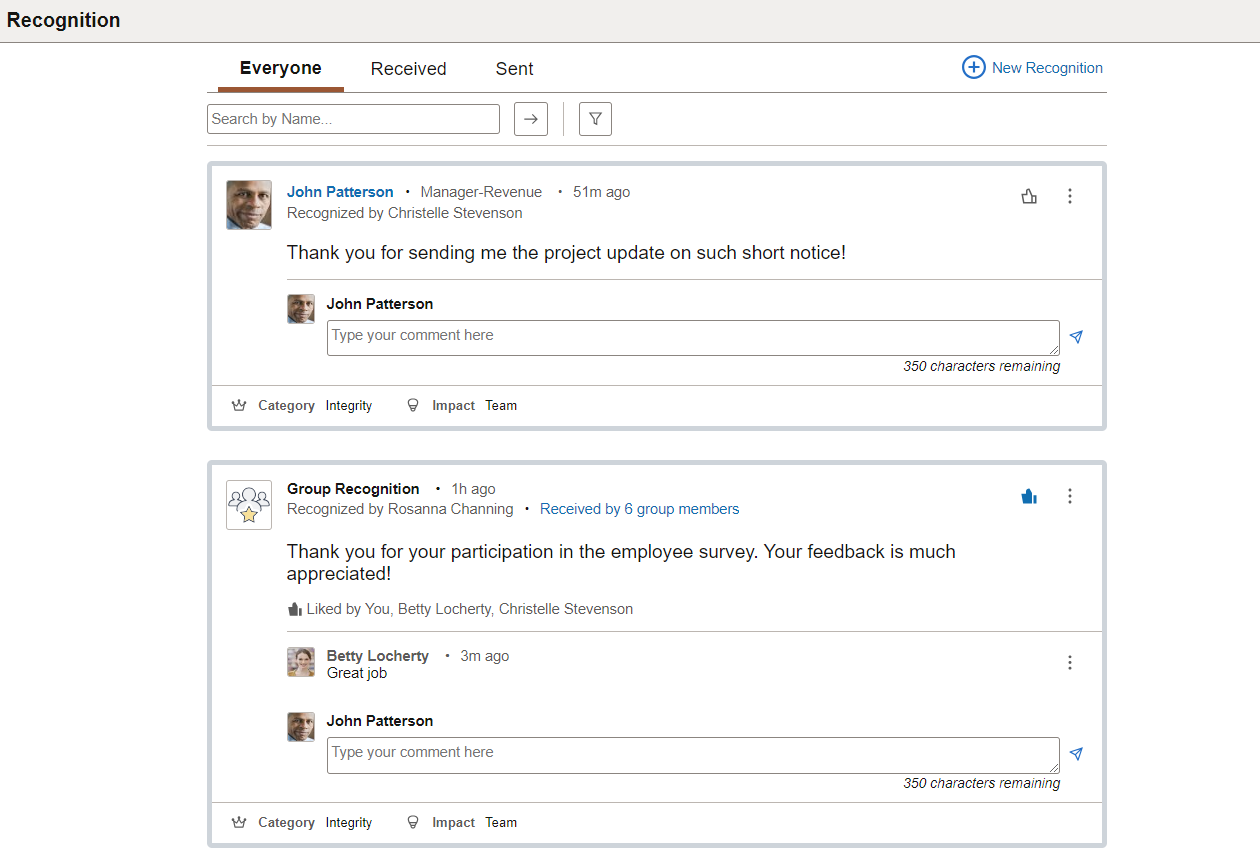The height and width of the screenshot is (857, 1260).
Task: Unlike the Group Recognition post
Action: coord(1029,496)
